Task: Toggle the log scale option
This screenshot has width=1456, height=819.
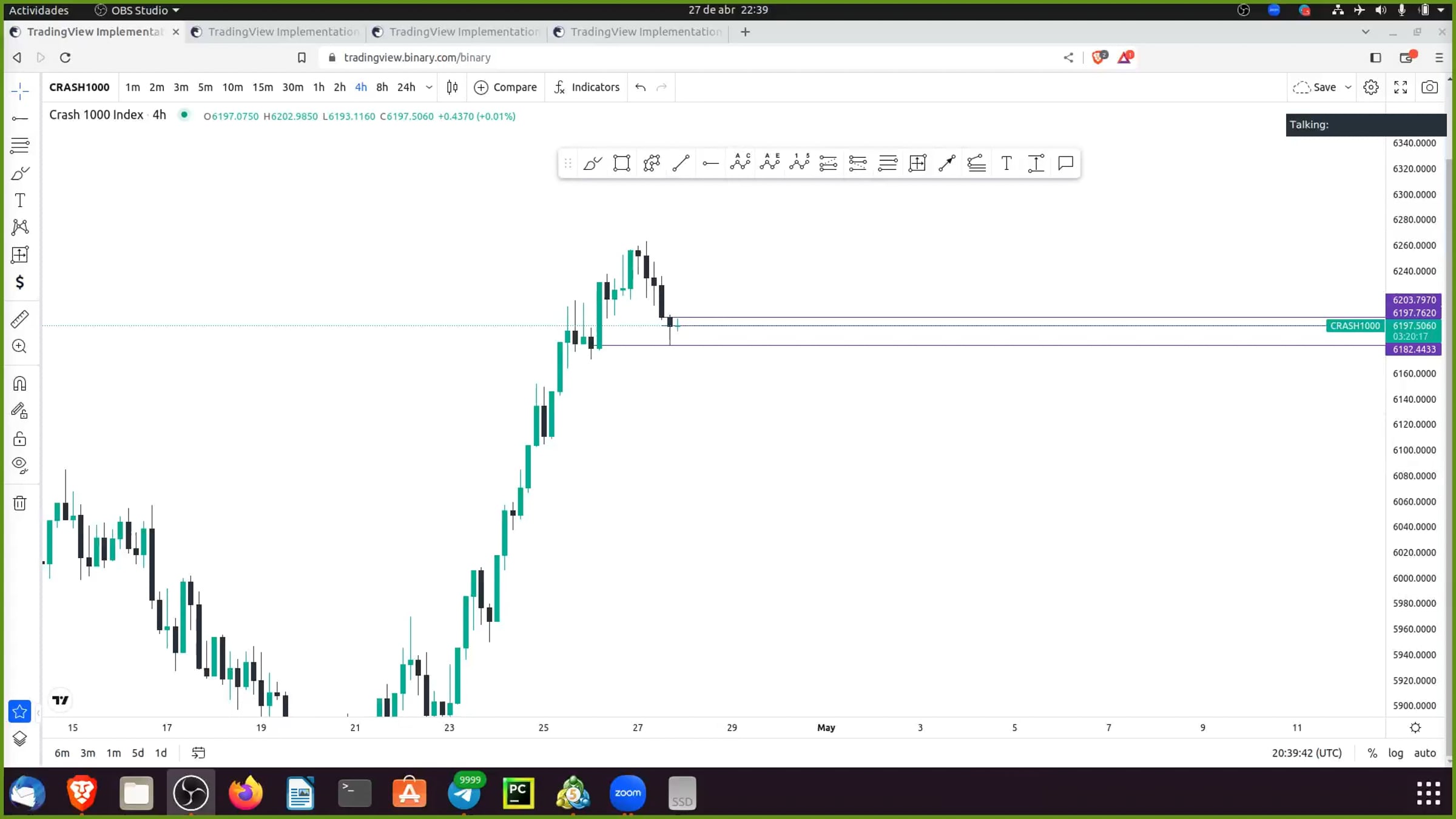Action: tap(1395, 753)
